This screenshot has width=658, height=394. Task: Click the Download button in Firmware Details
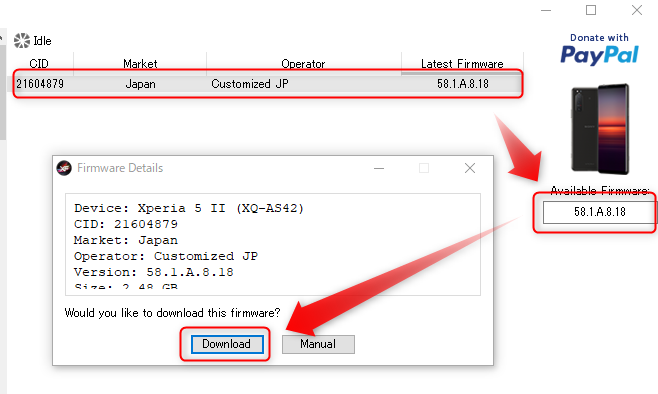click(227, 344)
